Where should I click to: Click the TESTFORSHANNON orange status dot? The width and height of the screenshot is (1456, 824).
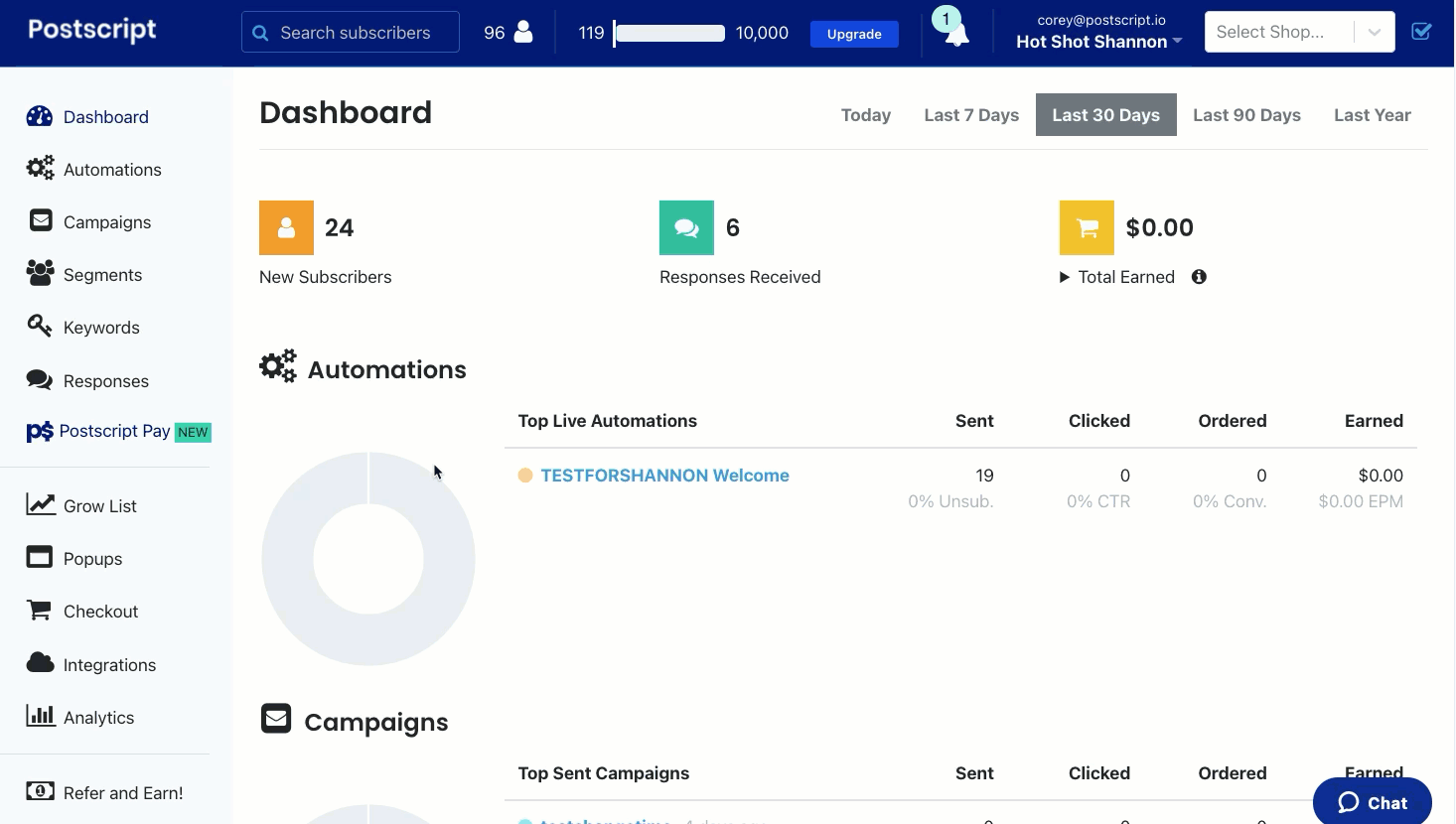(525, 476)
